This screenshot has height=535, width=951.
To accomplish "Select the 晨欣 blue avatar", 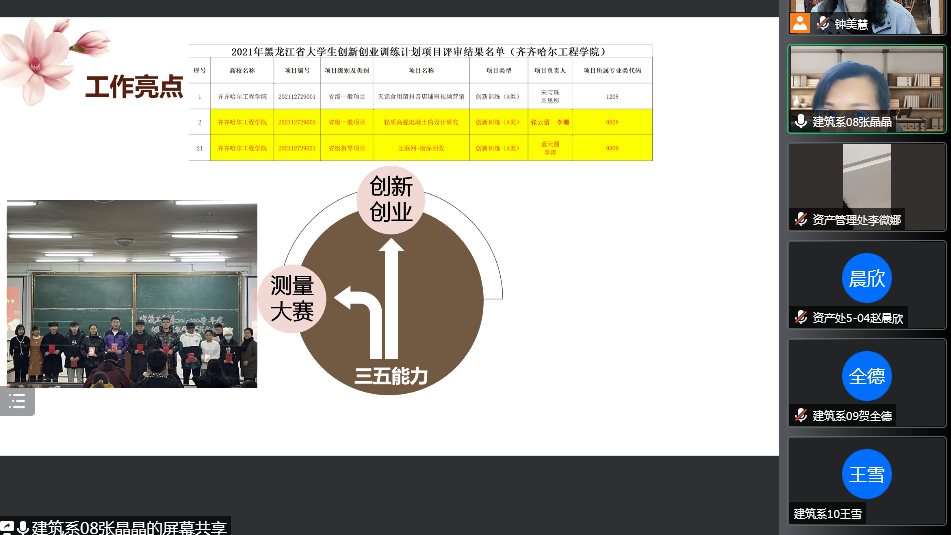I will pos(866,279).
